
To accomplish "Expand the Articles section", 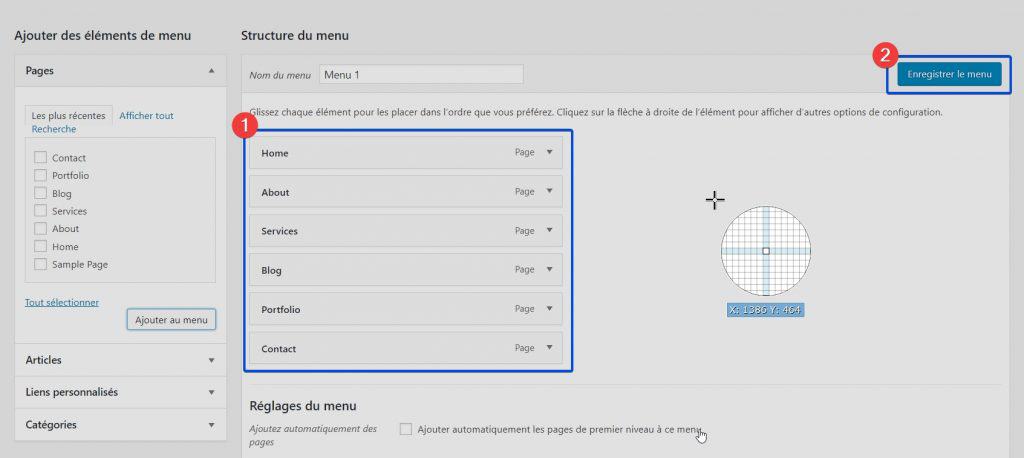I will [x=211, y=360].
